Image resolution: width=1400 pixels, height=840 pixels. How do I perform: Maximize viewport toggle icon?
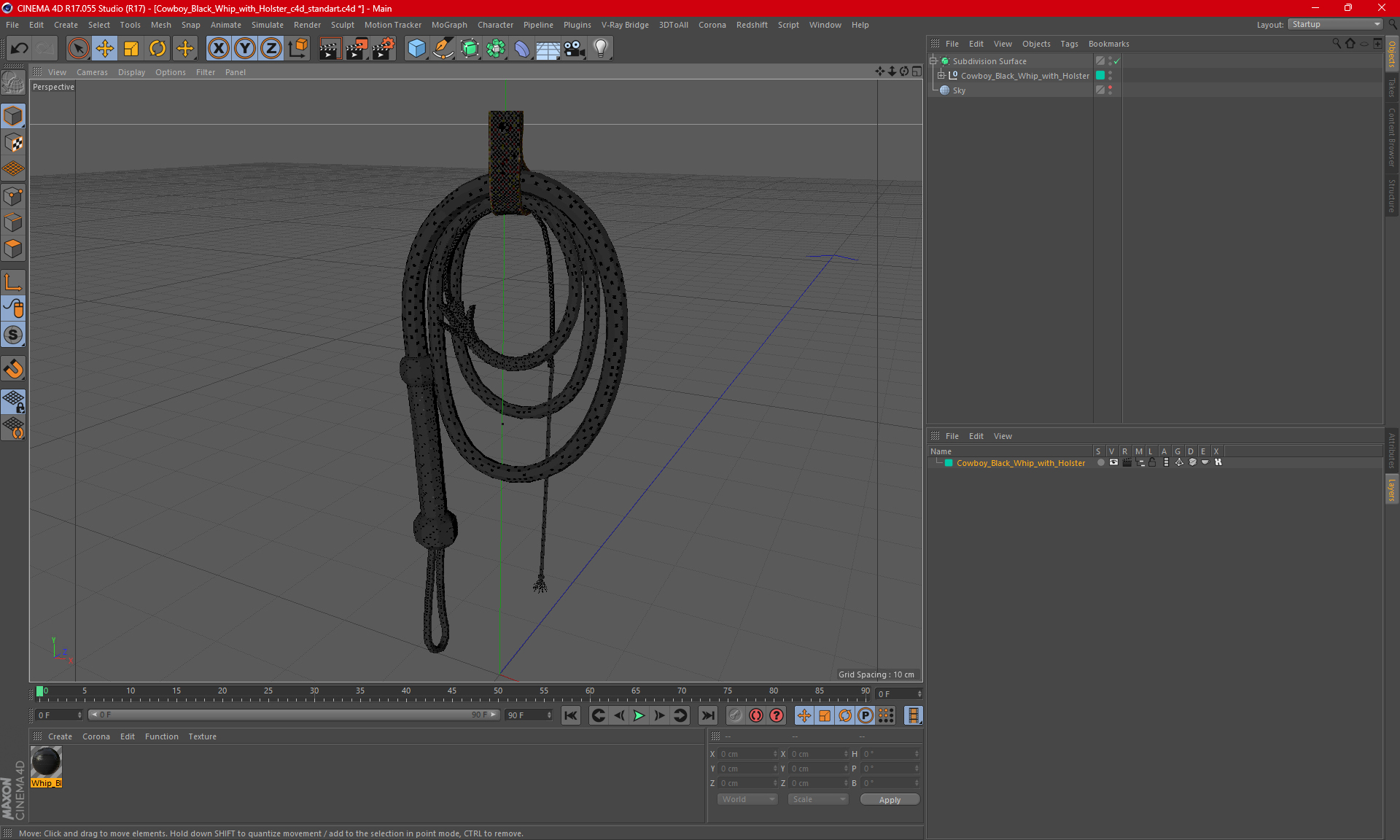(917, 71)
